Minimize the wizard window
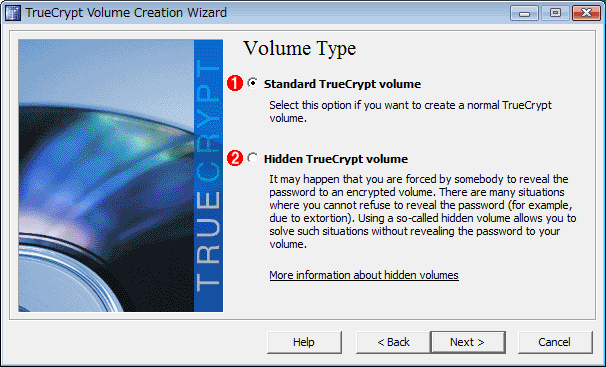Image resolution: width=606 pixels, height=367 pixels. click(524, 13)
